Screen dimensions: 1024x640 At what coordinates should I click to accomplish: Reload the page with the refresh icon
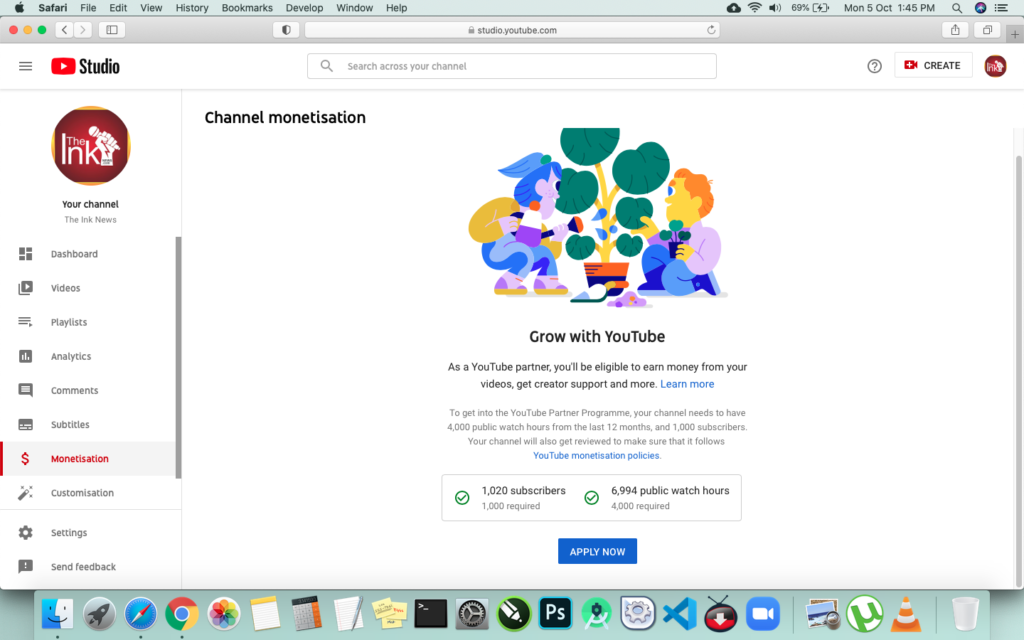pos(711,30)
